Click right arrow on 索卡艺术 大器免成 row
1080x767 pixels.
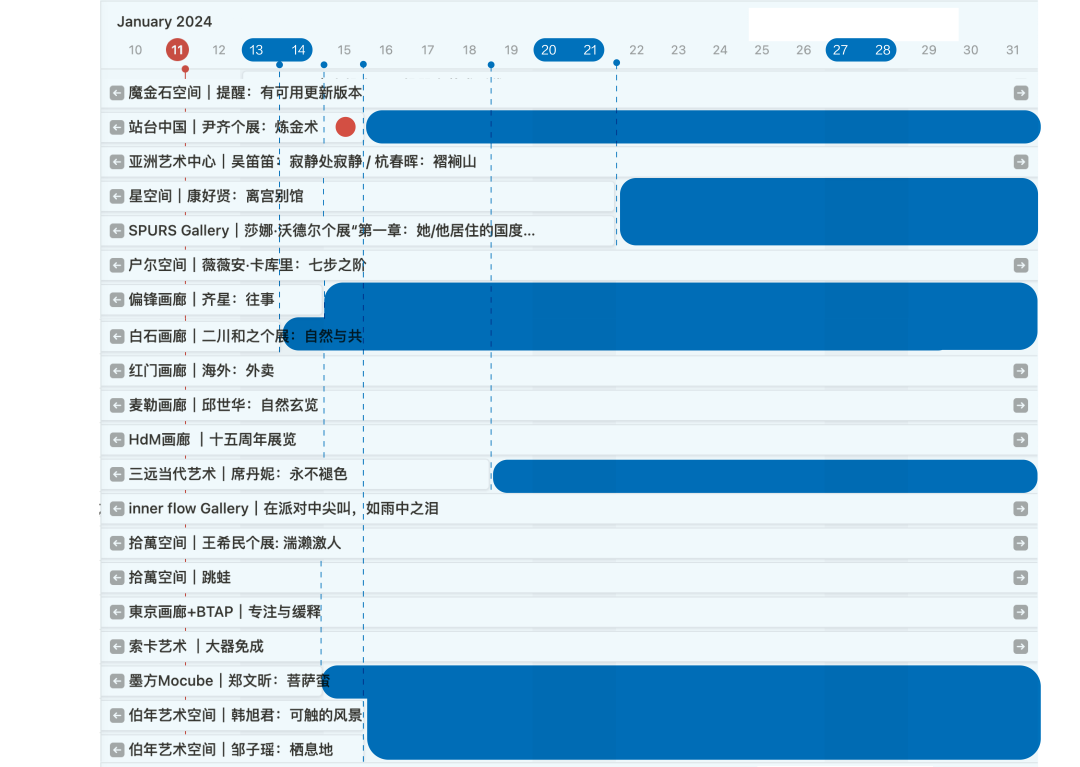1020,647
